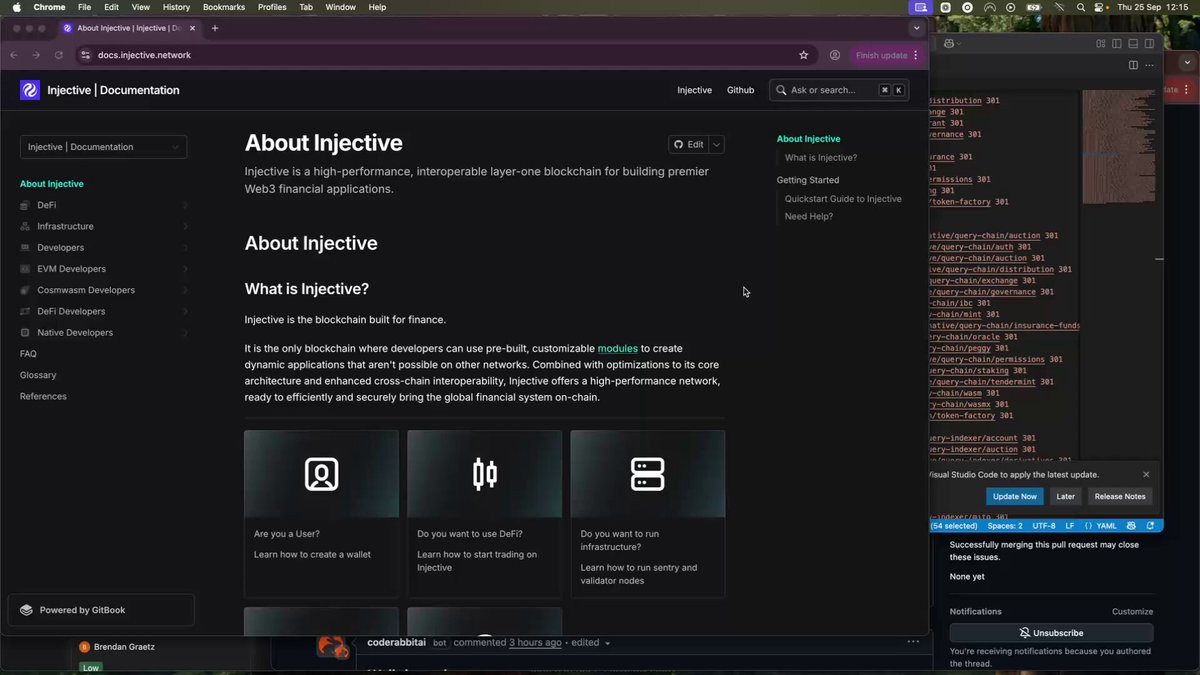The height and width of the screenshot is (675, 1200).
Task: Click the Developers sidebar icon
Action: coord(26,247)
